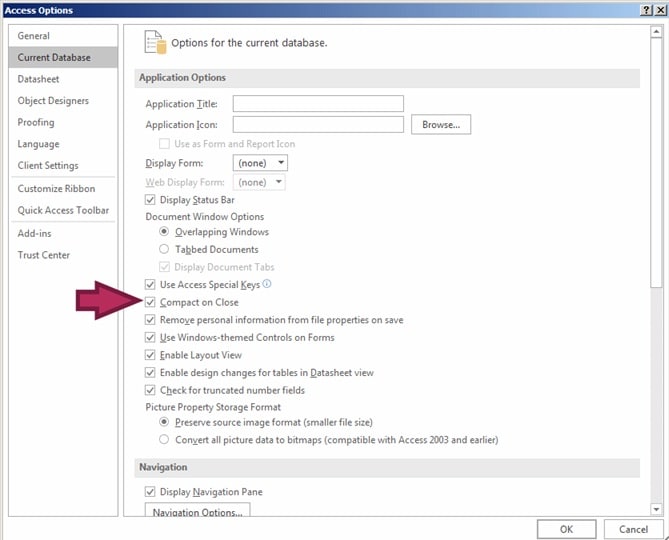Close the Access Options dialog
The image size is (669, 540).
(661, 10)
